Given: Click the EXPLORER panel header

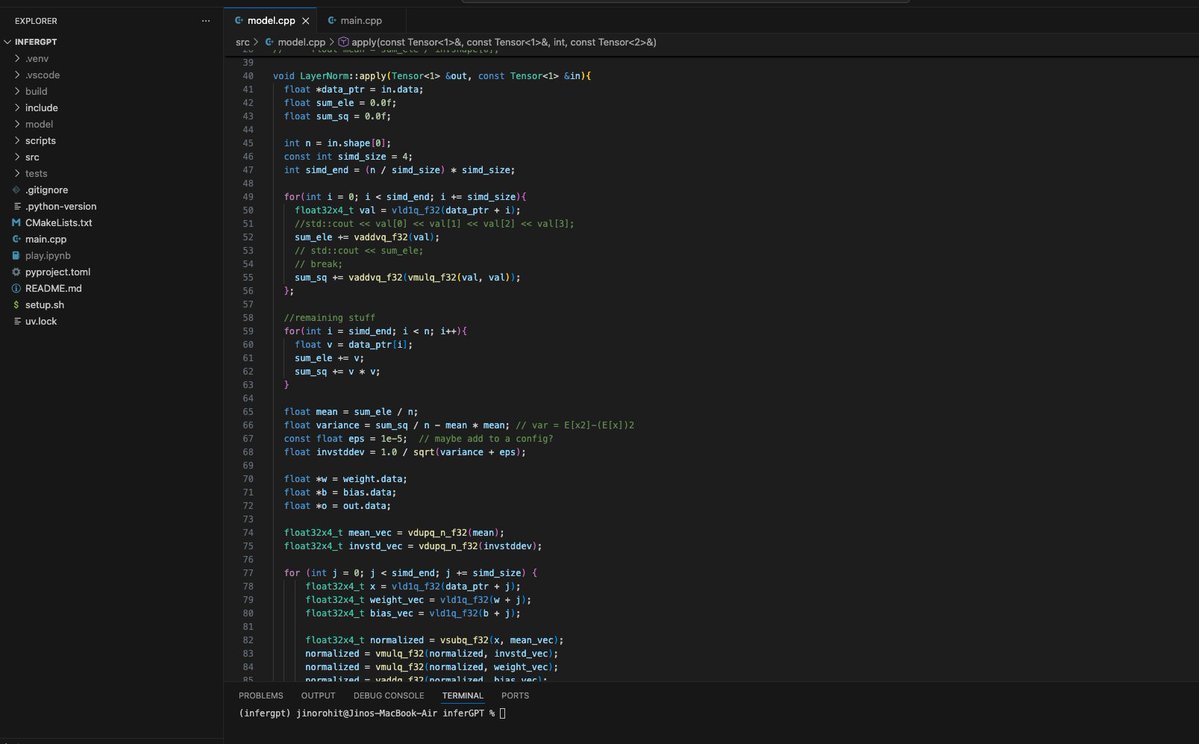Looking at the screenshot, I should click(x=36, y=21).
